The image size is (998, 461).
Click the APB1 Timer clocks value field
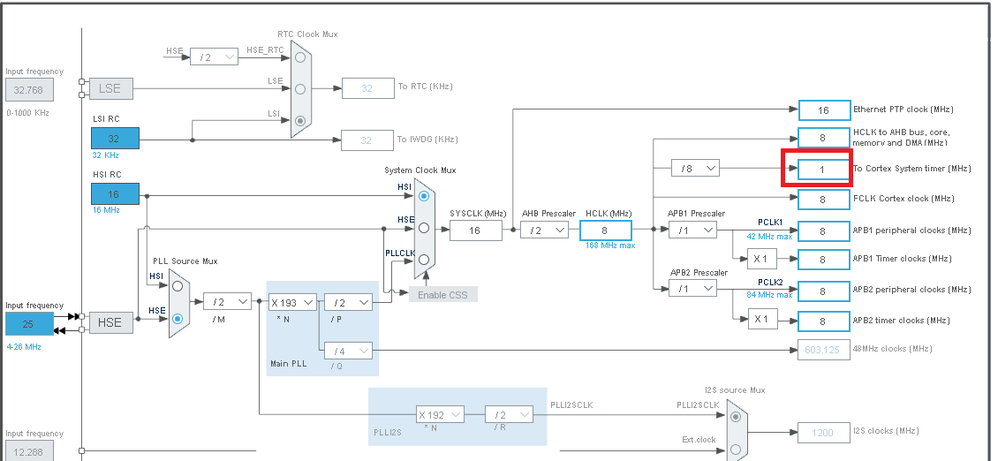point(824,259)
